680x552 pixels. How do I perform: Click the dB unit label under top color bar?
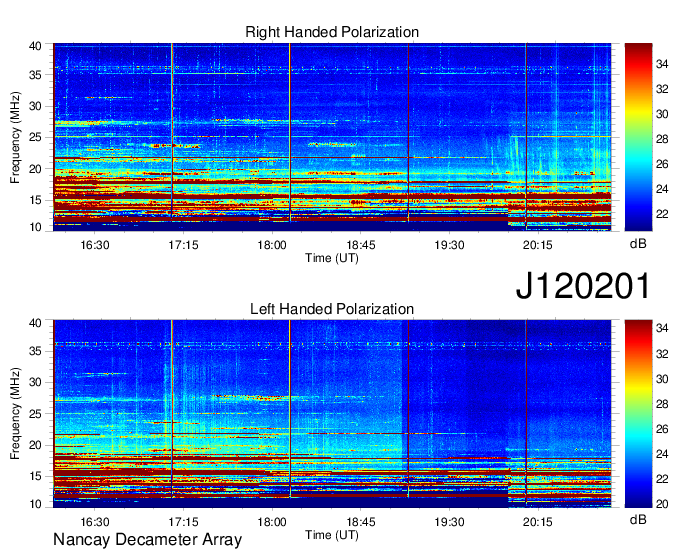pyautogui.click(x=638, y=244)
